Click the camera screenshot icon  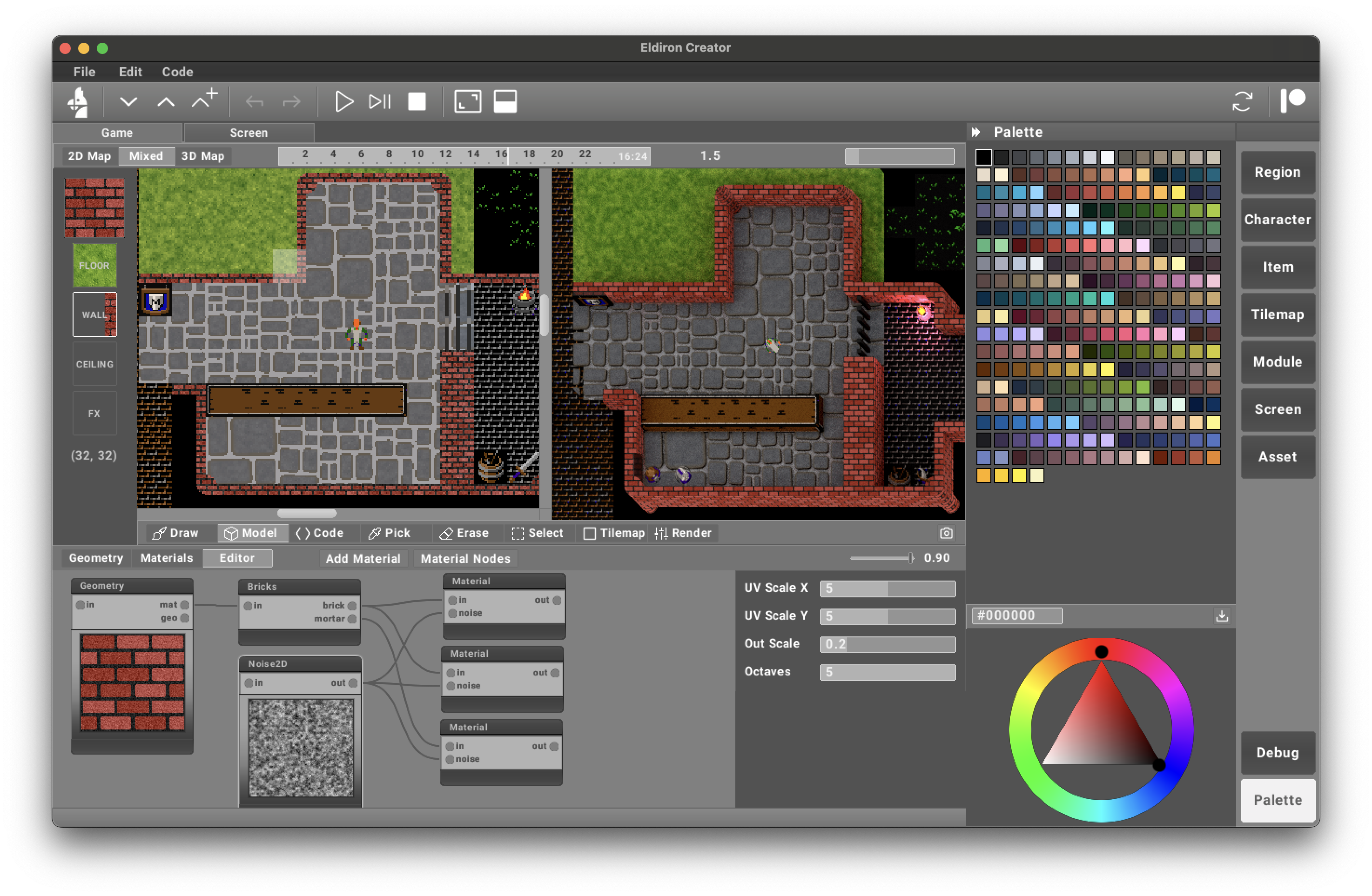pos(946,533)
